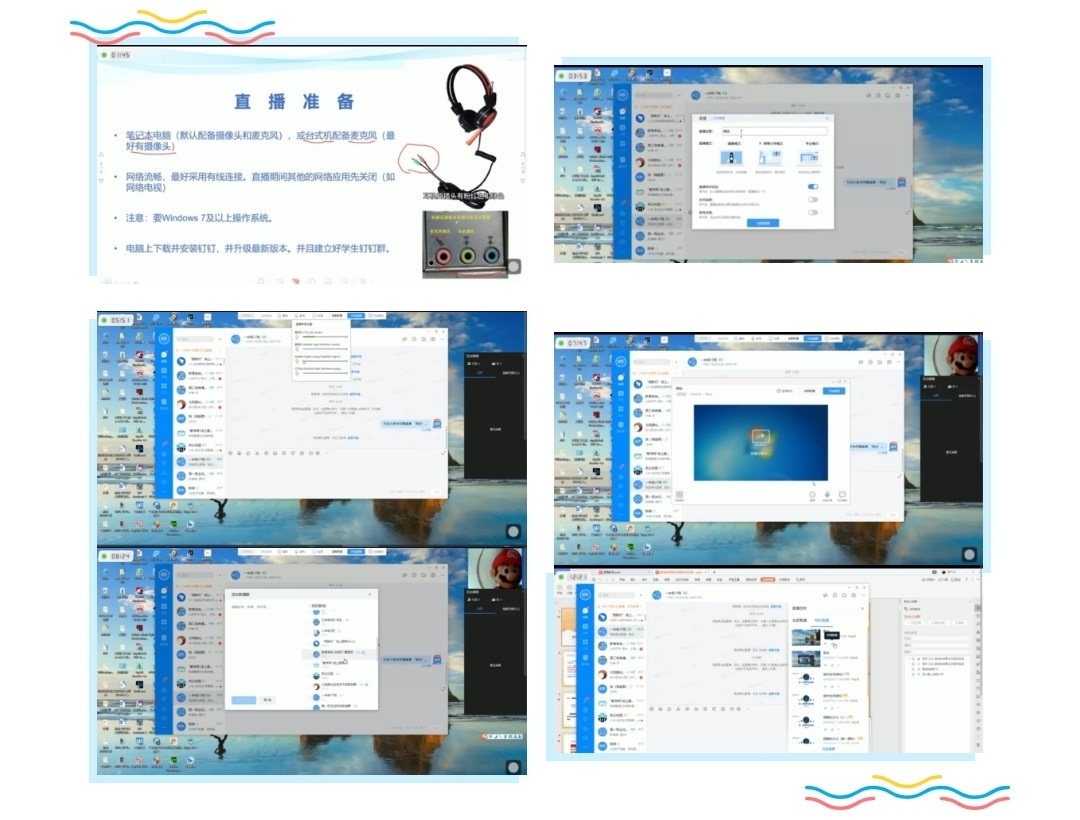Click the floating round button on headset slide
The height and width of the screenshot is (820, 1080).
point(514,265)
